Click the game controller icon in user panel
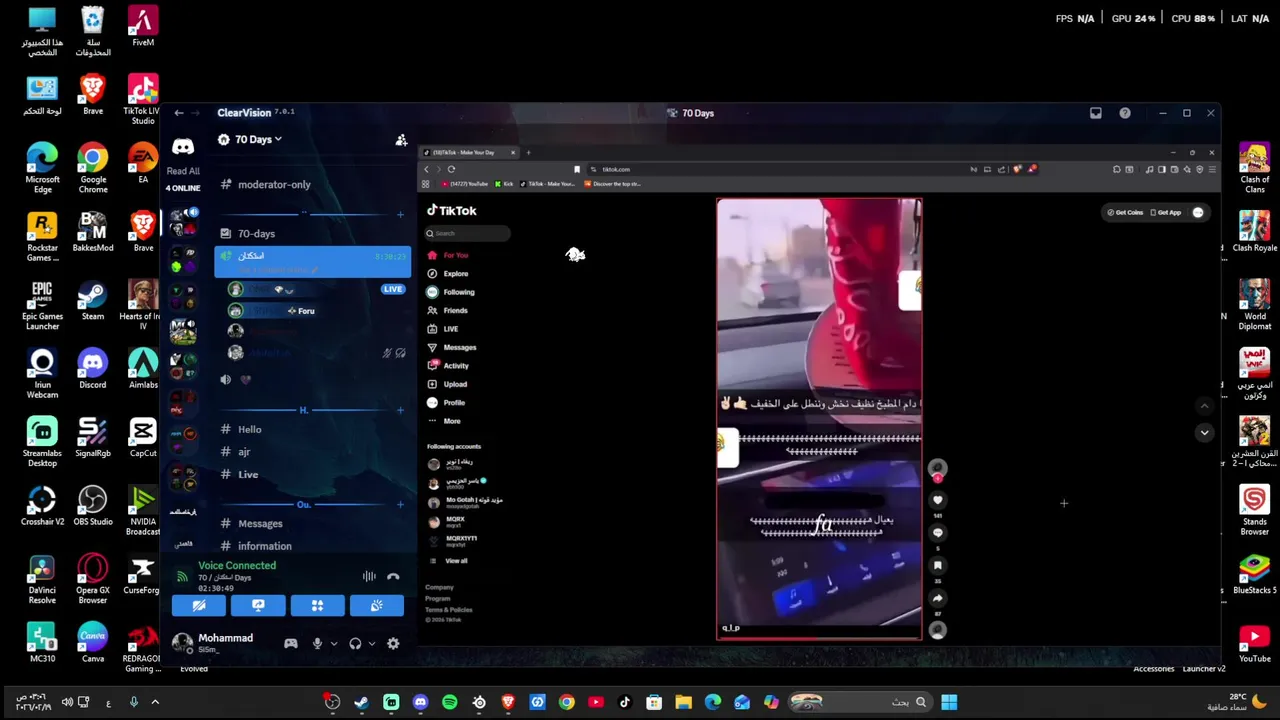This screenshot has height=720, width=1280. [x=290, y=644]
